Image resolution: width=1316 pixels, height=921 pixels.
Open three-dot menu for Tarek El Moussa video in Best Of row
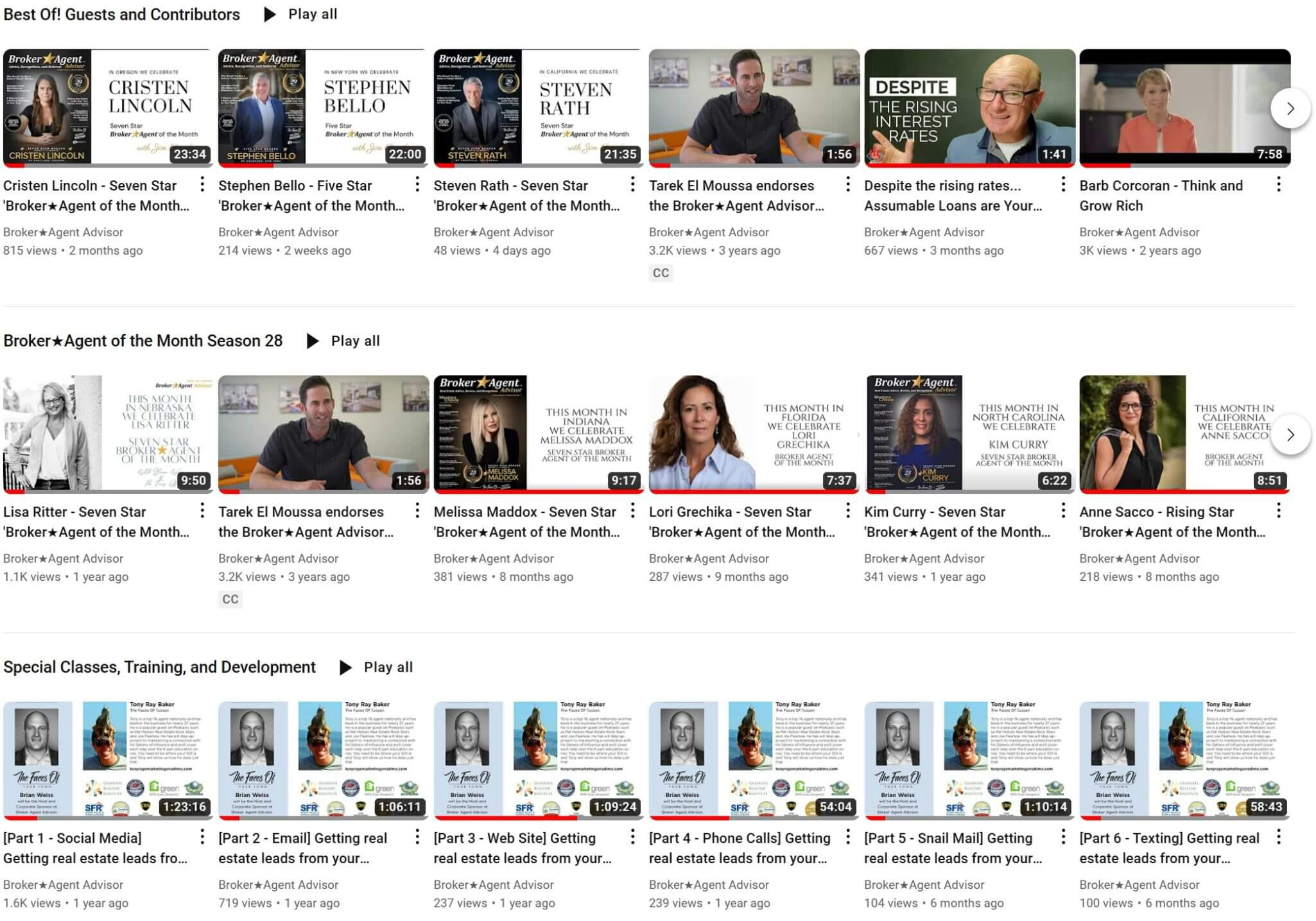click(x=848, y=185)
